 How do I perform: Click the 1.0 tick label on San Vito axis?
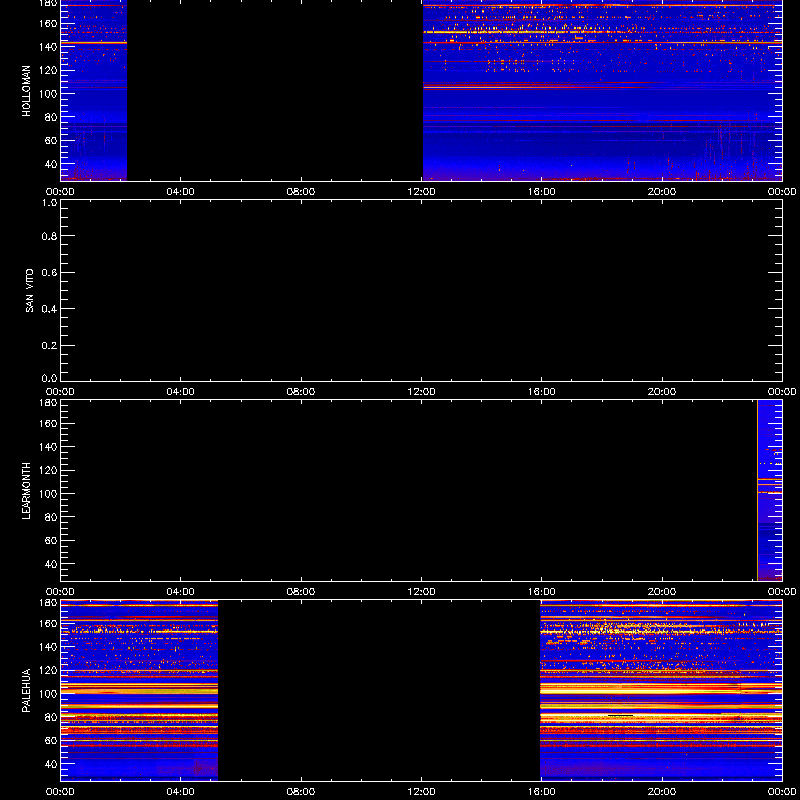point(49,203)
